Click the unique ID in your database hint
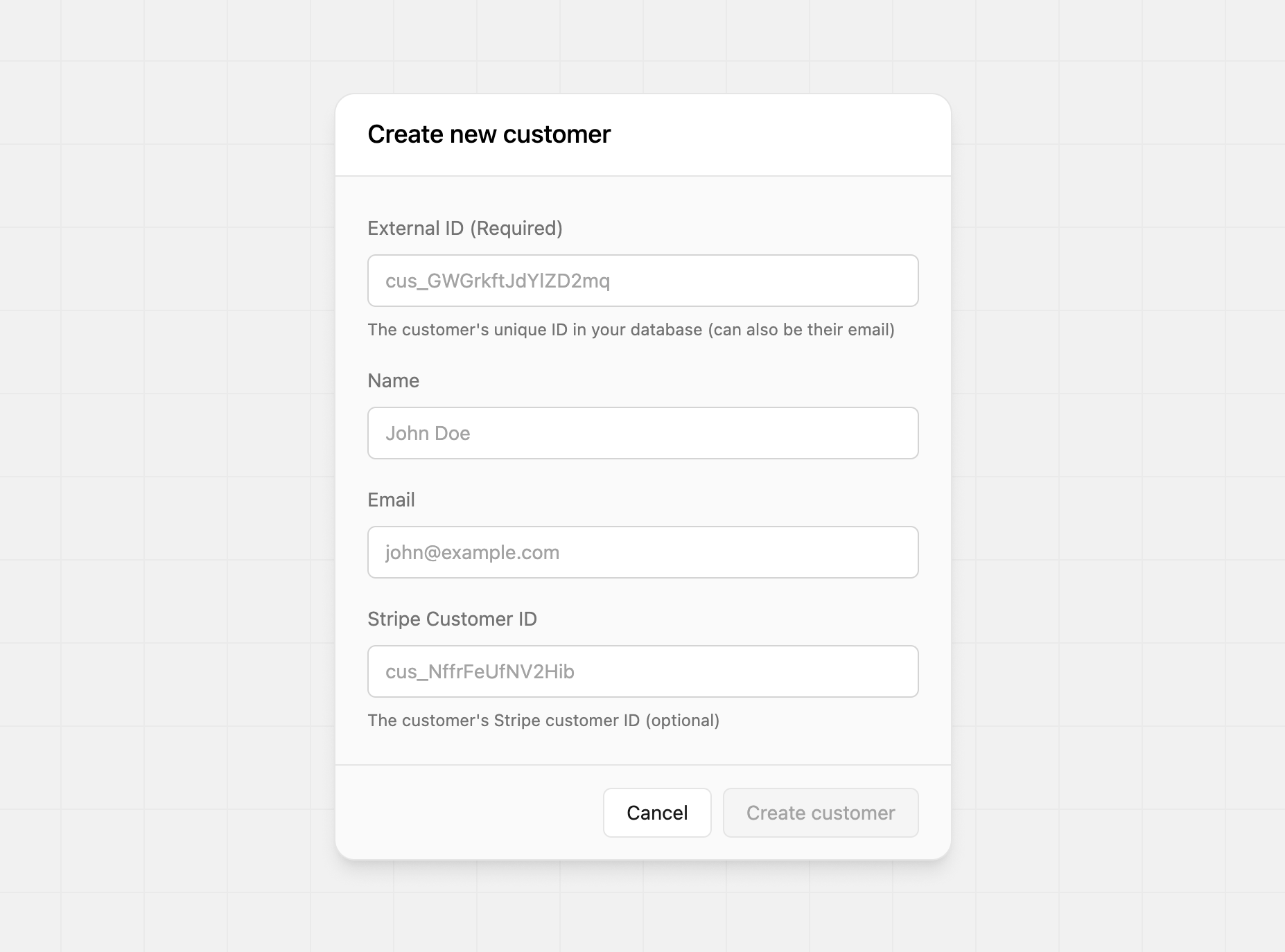Image resolution: width=1285 pixels, height=952 pixels. click(x=631, y=330)
